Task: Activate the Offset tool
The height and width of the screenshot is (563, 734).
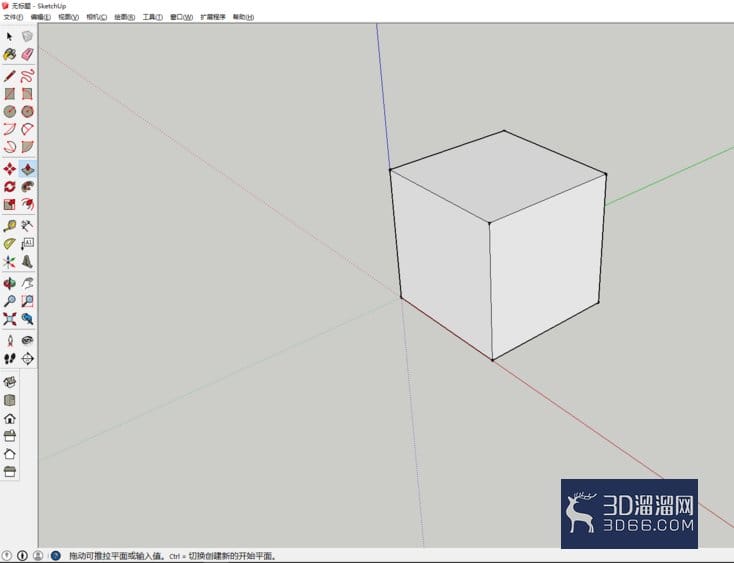Action: (x=27, y=205)
